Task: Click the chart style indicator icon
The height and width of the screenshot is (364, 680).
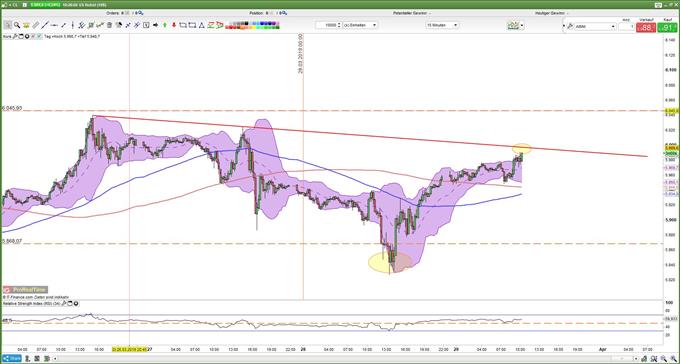Action: coord(513,26)
